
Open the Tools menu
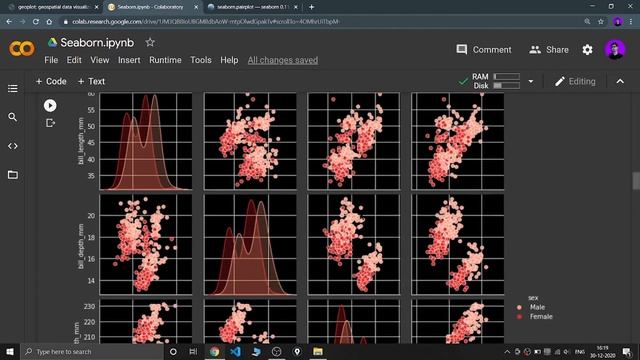coord(201,60)
